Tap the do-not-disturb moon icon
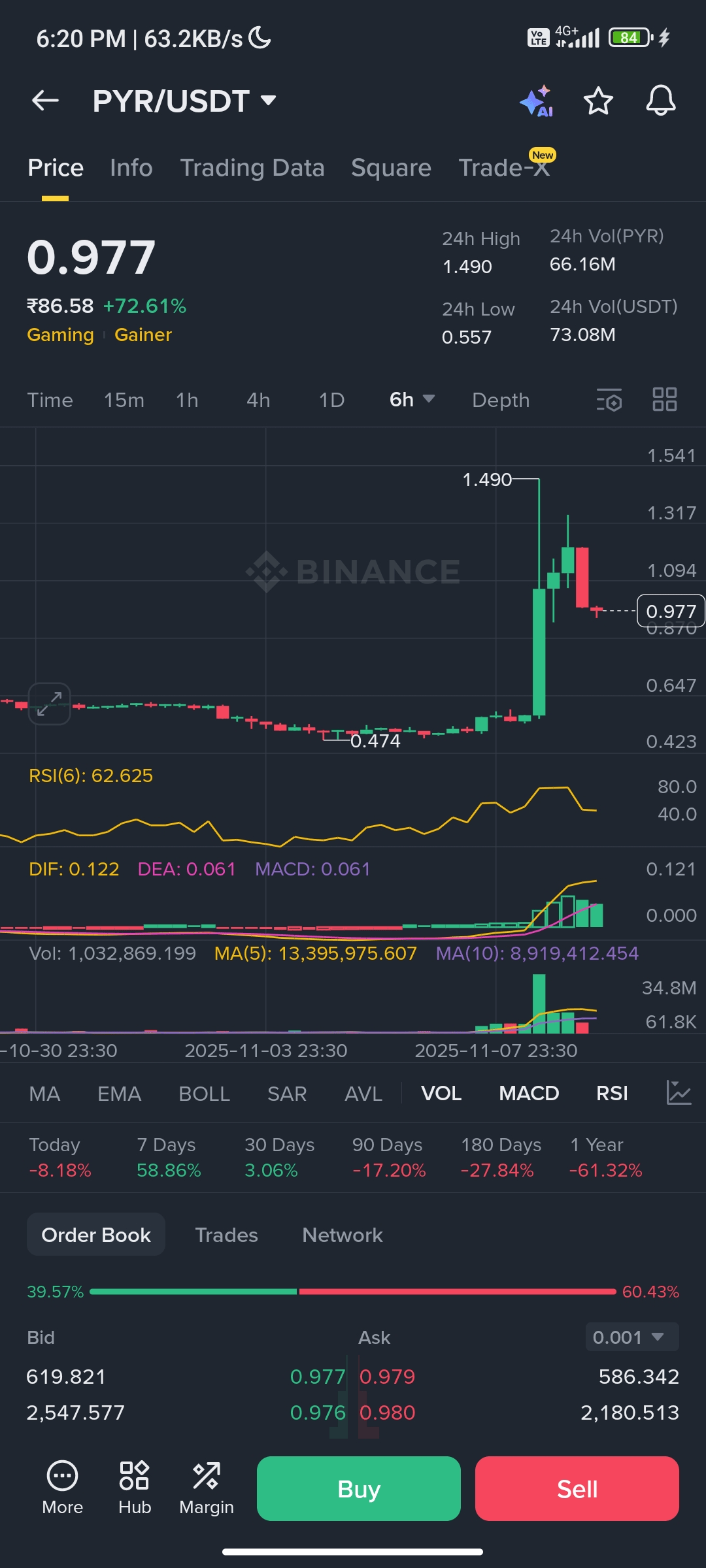The height and width of the screenshot is (1568, 706). (x=260, y=38)
